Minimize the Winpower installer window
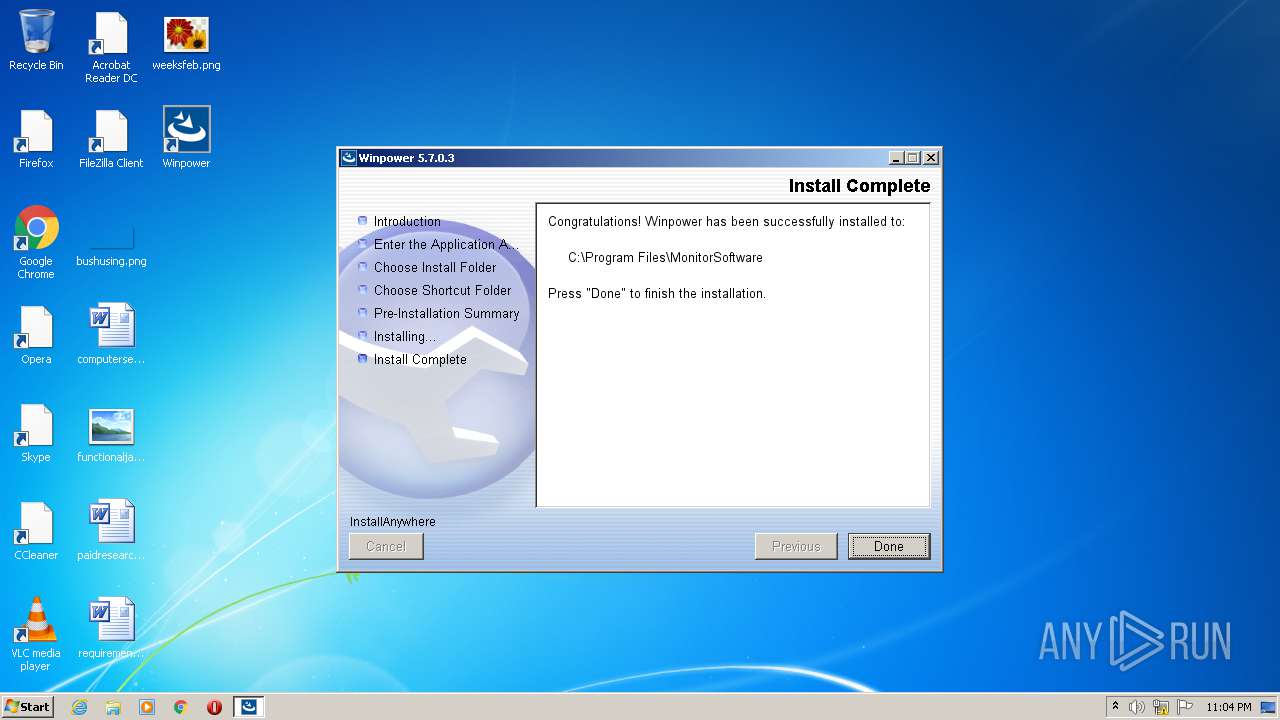Screen dimensions: 1280x720 (x=896, y=158)
